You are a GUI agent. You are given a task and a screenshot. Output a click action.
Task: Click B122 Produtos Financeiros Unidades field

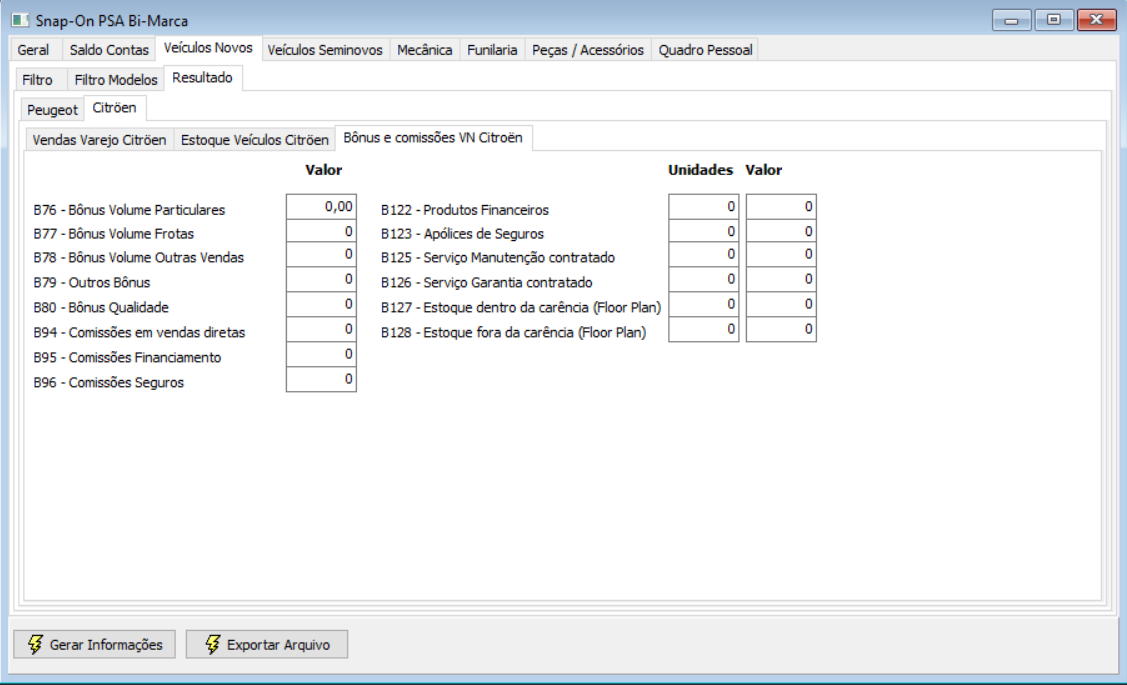704,206
